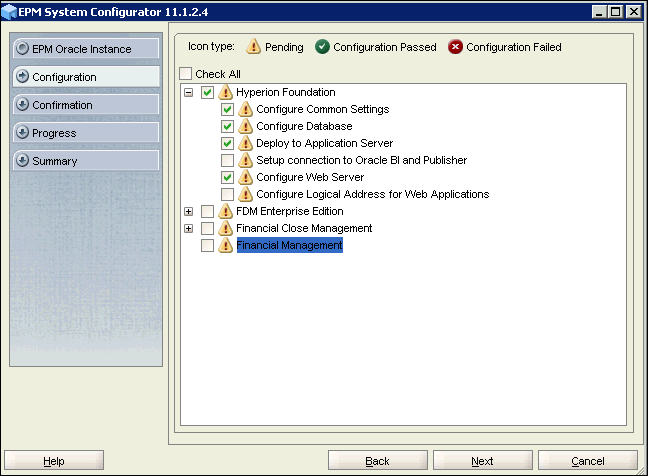Click the Confirmation step arrow icon
The width and height of the screenshot is (648, 476).
click(22, 105)
